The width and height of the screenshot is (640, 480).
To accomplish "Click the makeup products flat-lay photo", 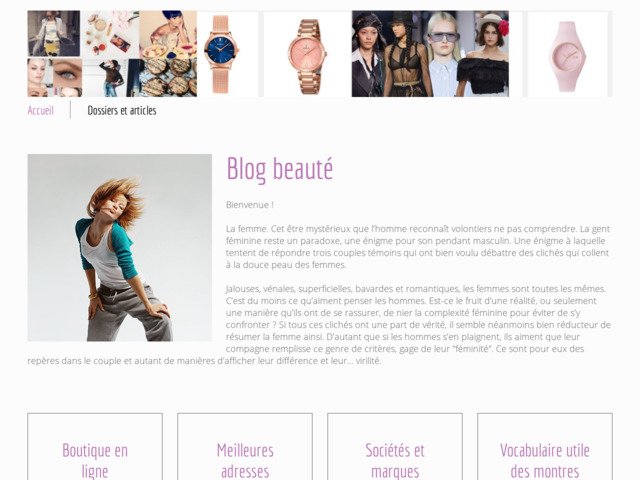I will [x=111, y=34].
